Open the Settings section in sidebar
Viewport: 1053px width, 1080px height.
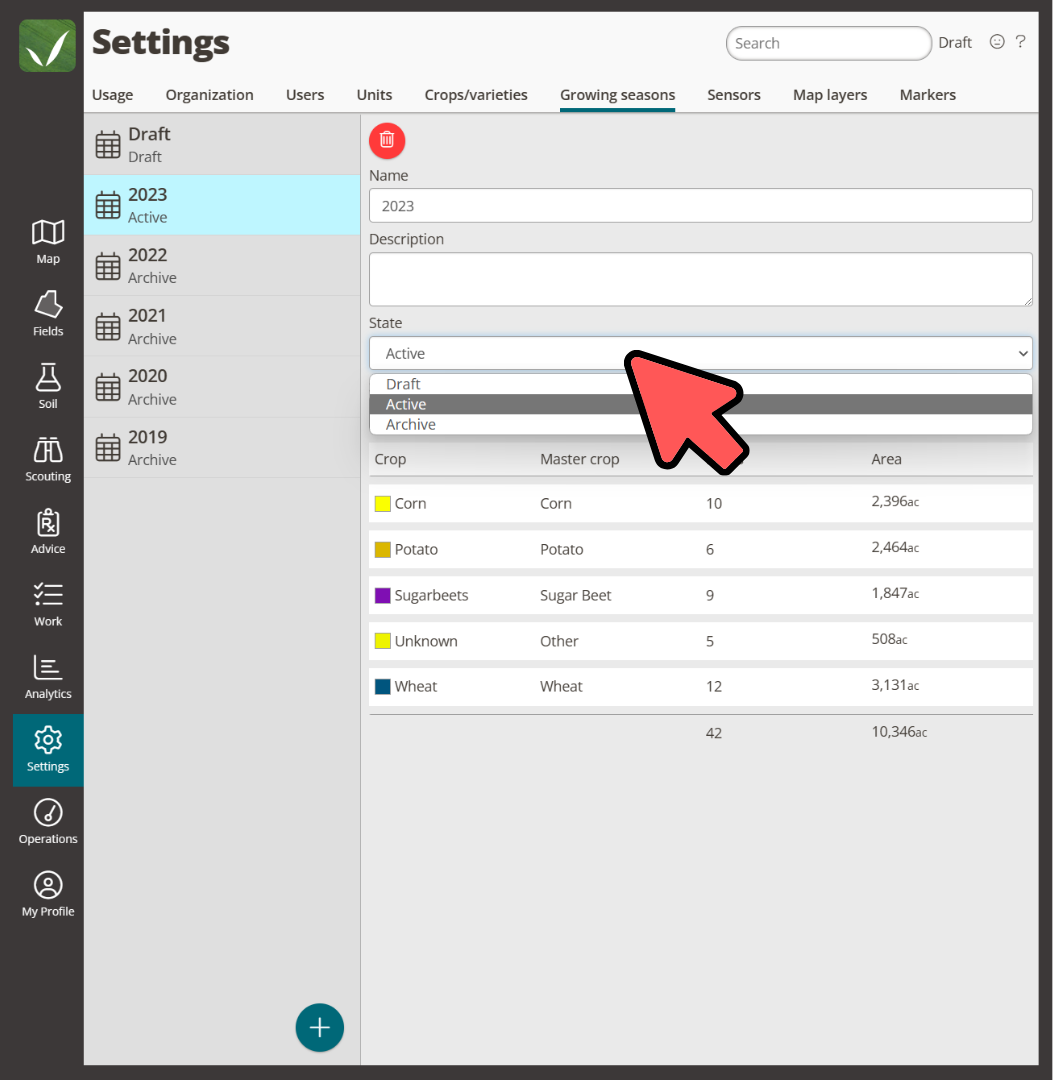coord(48,749)
